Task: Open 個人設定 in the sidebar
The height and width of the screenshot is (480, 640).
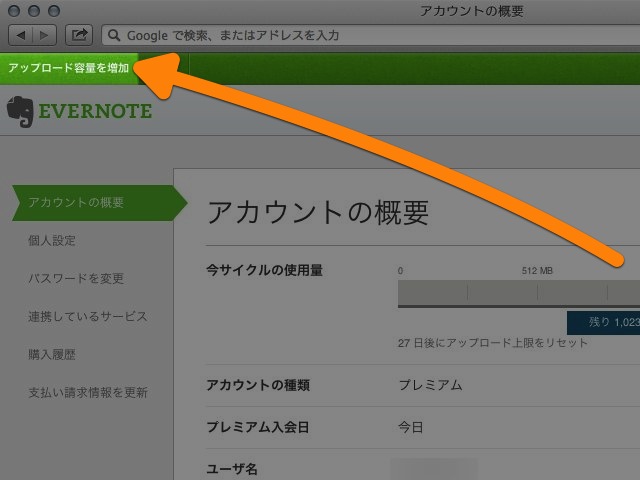Action: click(52, 240)
